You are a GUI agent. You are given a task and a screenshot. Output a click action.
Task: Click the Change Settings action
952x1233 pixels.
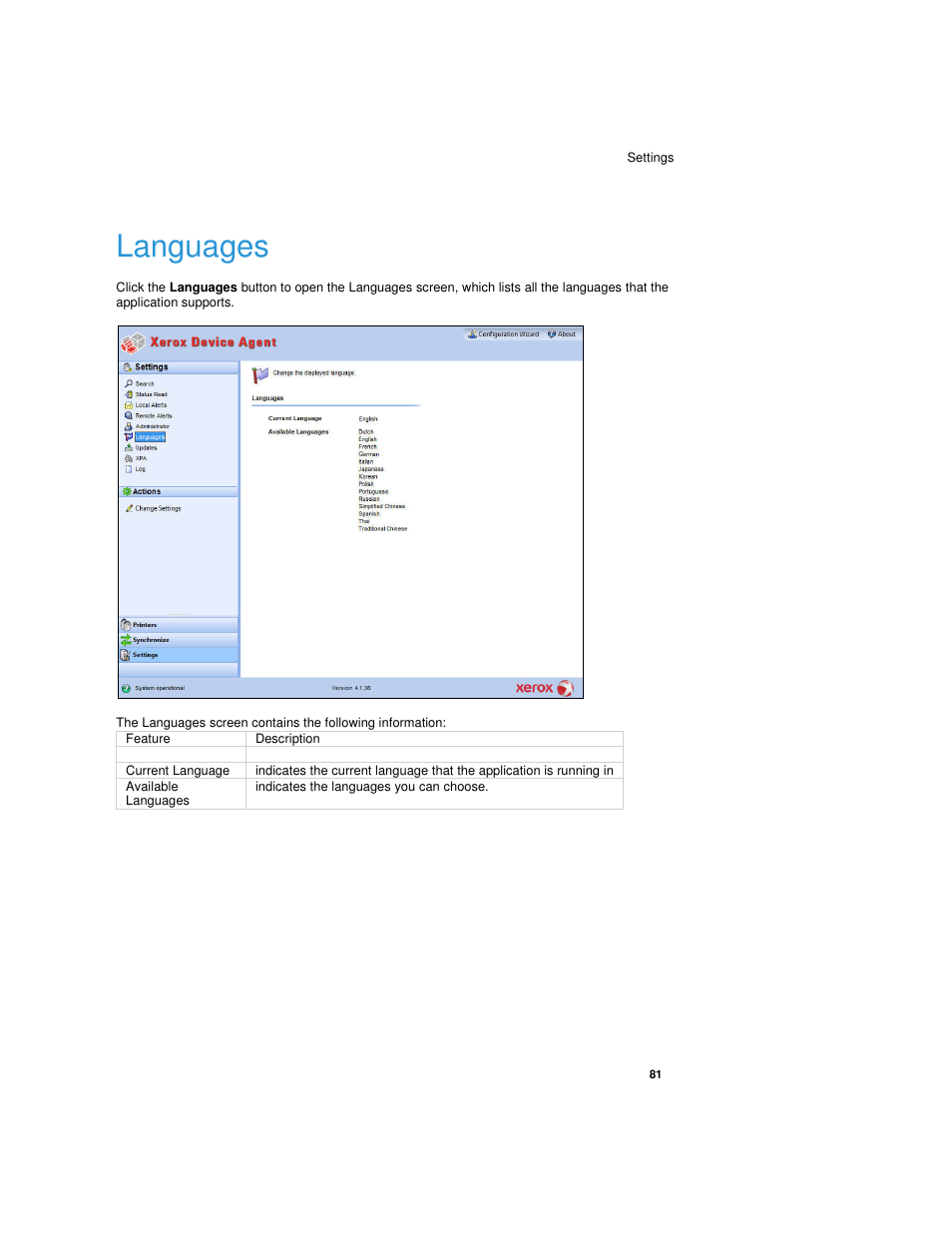coord(158,508)
